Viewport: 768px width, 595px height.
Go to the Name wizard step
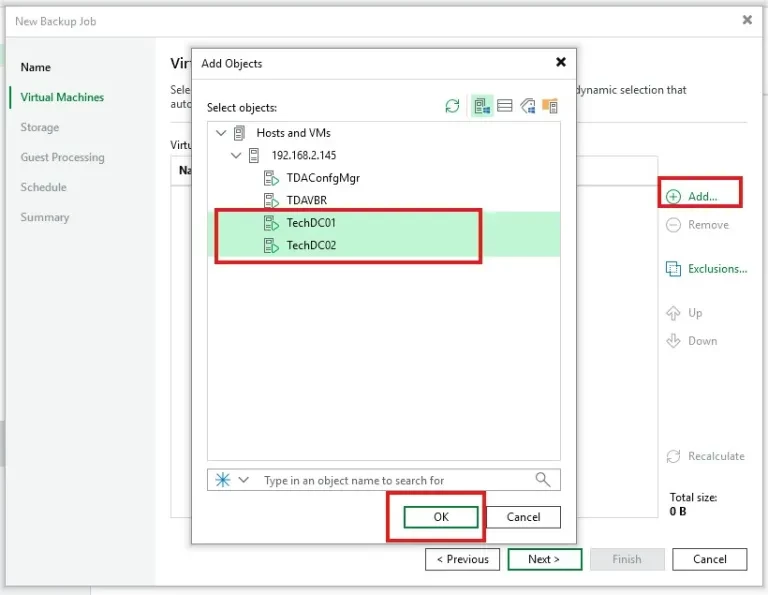coord(35,67)
